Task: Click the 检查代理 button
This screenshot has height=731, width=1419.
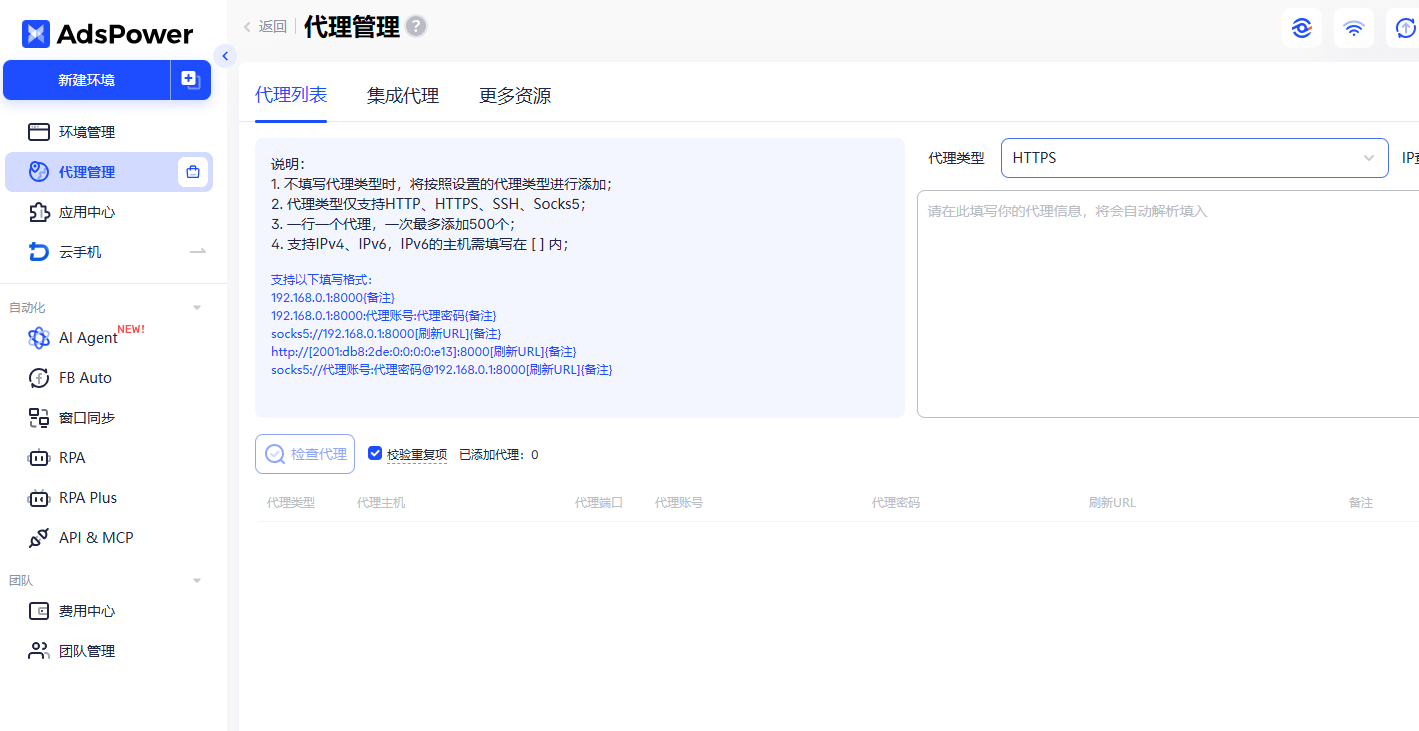Action: click(305, 454)
